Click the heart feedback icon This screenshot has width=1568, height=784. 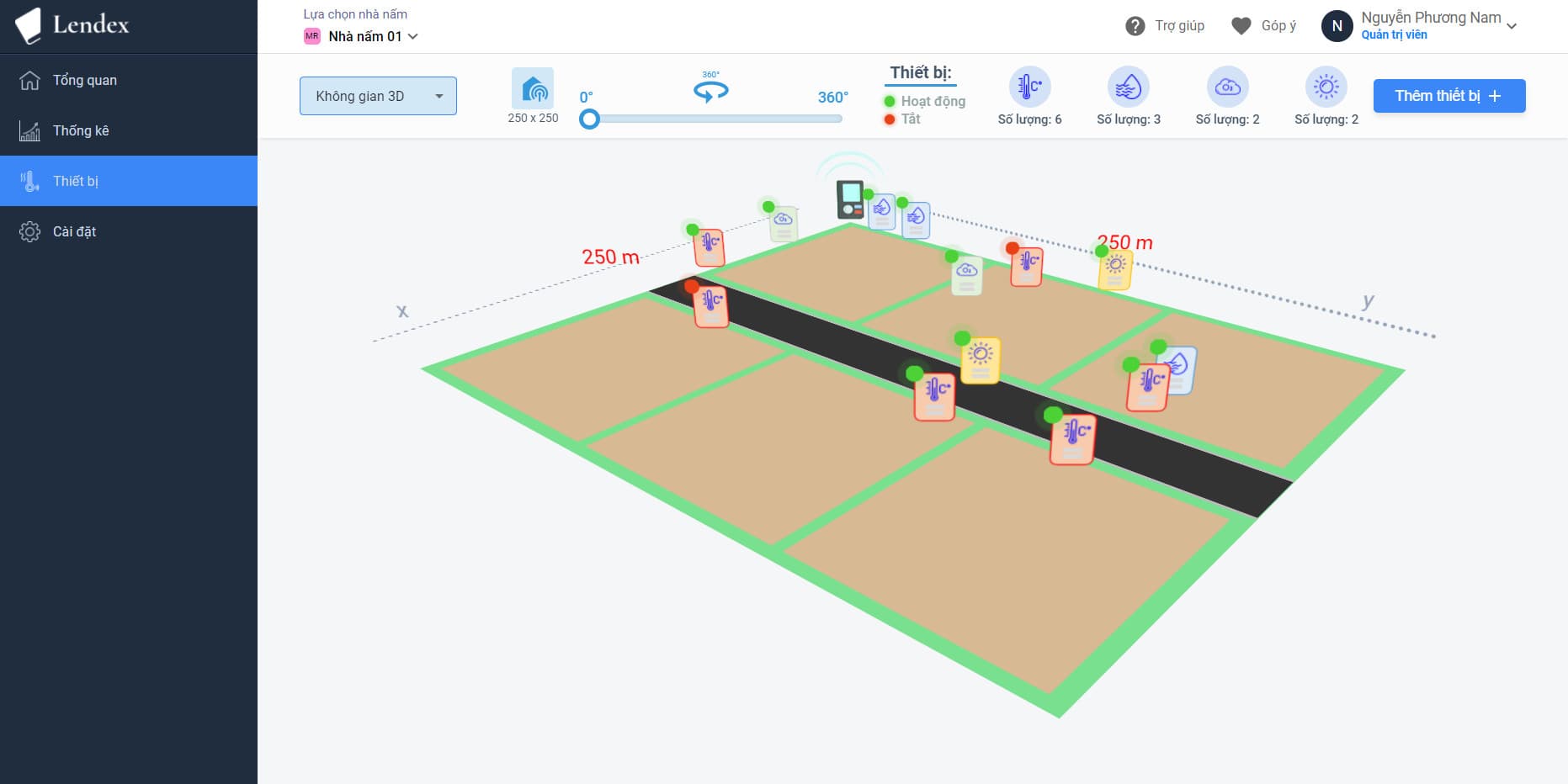pos(1241,26)
